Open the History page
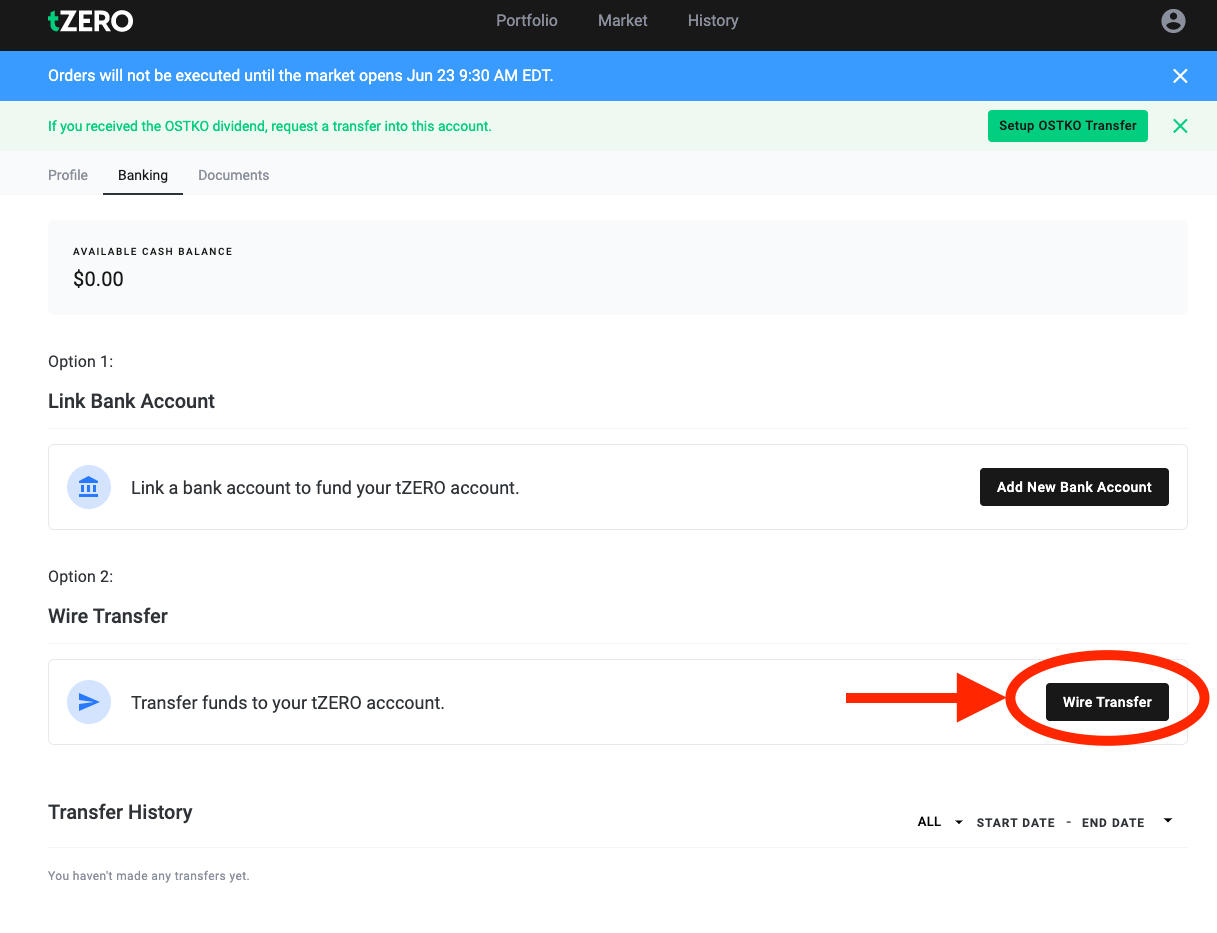Viewport: 1217px width, 933px height. click(712, 20)
